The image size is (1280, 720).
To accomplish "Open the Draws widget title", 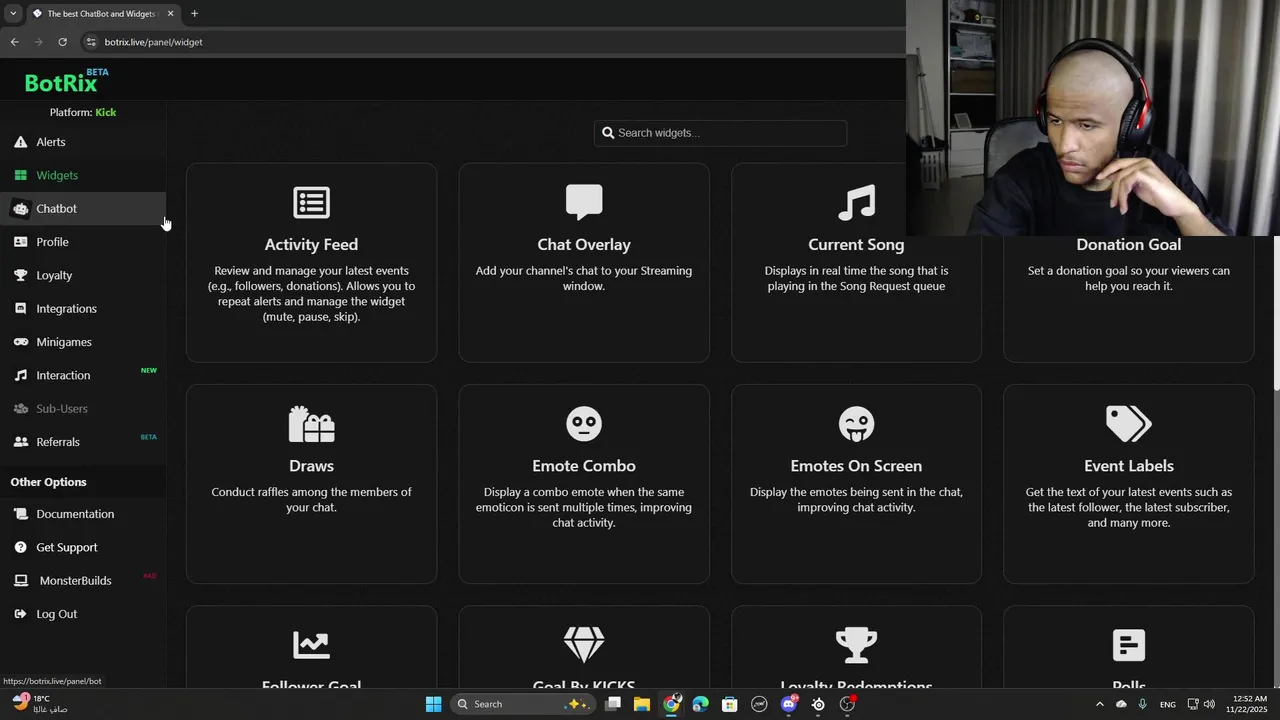I will pos(311,466).
